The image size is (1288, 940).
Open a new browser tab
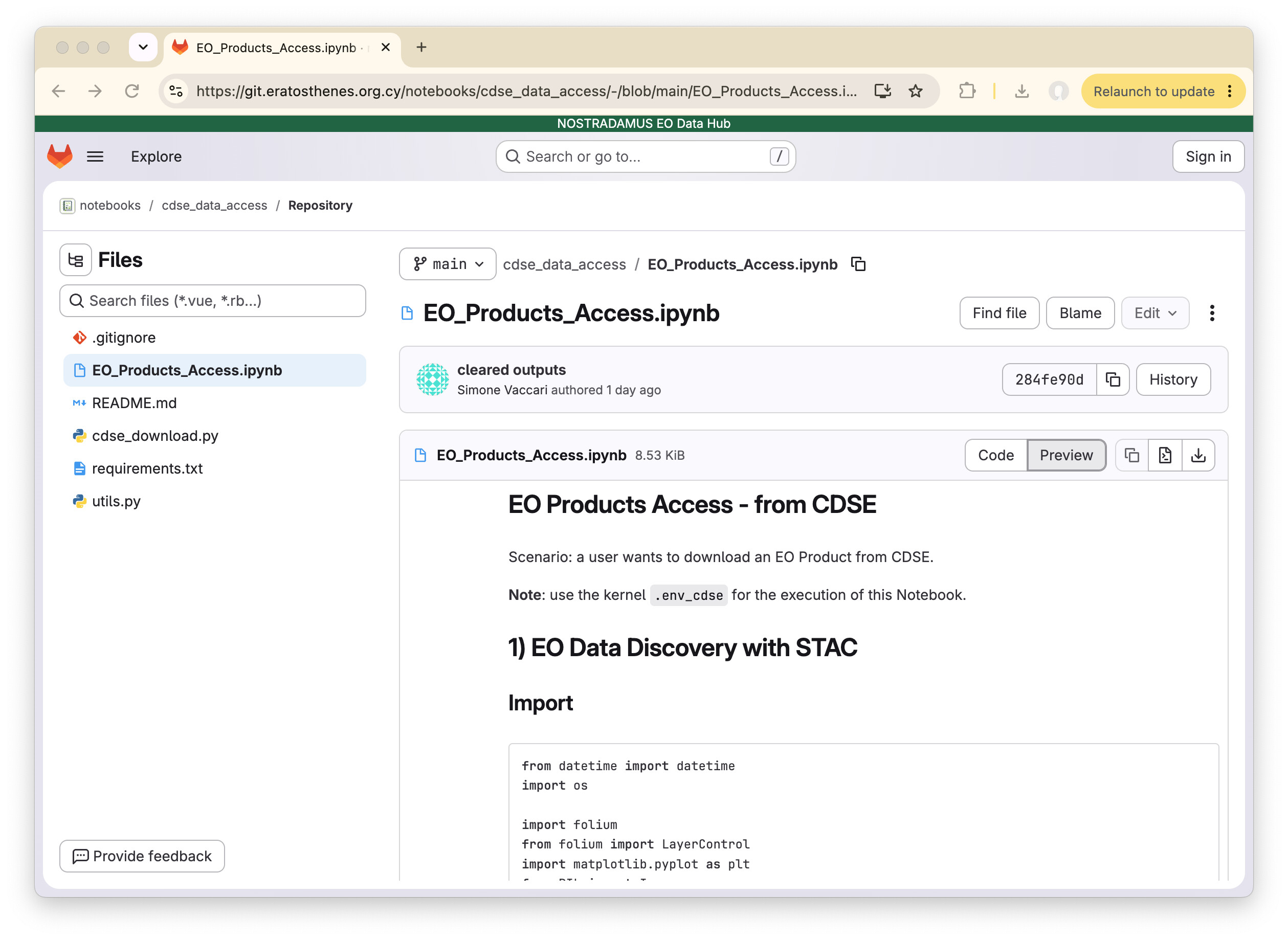(421, 47)
